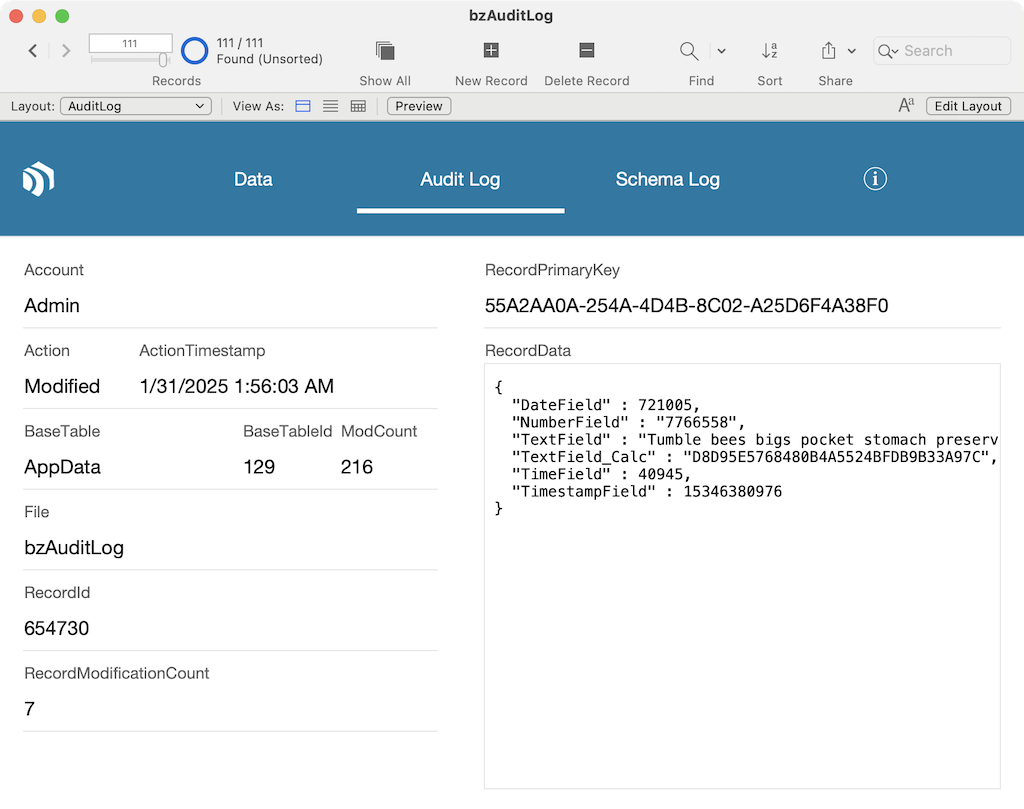
Task: Click the Show All records icon
Action: (385, 51)
